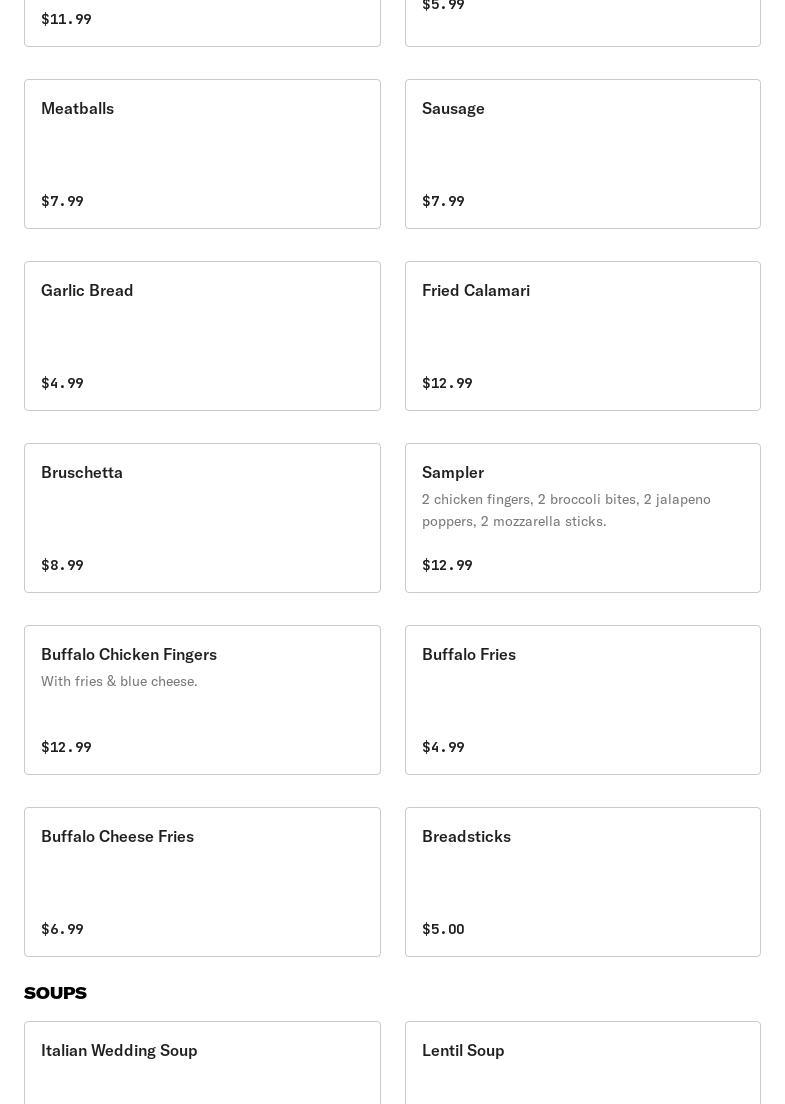Viewport: 785px width, 1104px height.
Task: Click the $5.00 price on Breadsticks
Action: [x=443, y=929]
